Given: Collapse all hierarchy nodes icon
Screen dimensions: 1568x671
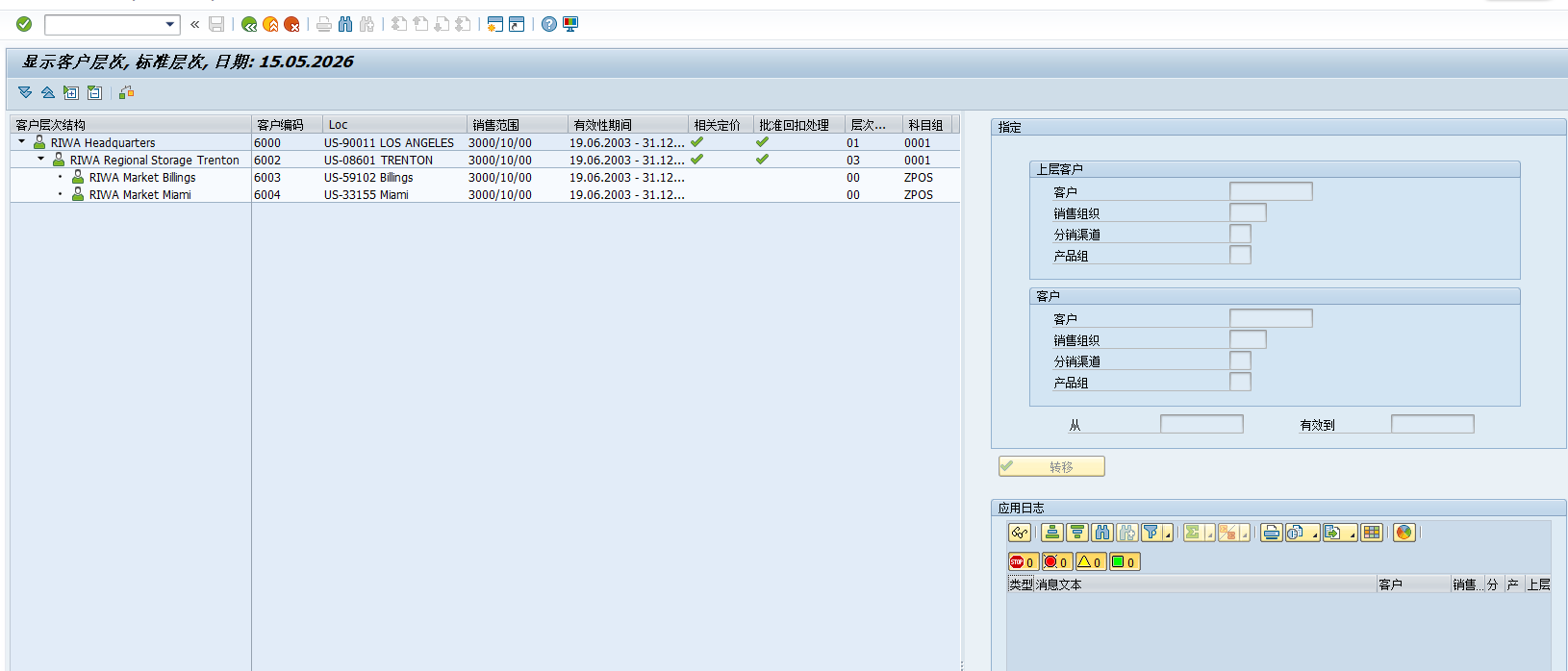Looking at the screenshot, I should (x=47, y=92).
